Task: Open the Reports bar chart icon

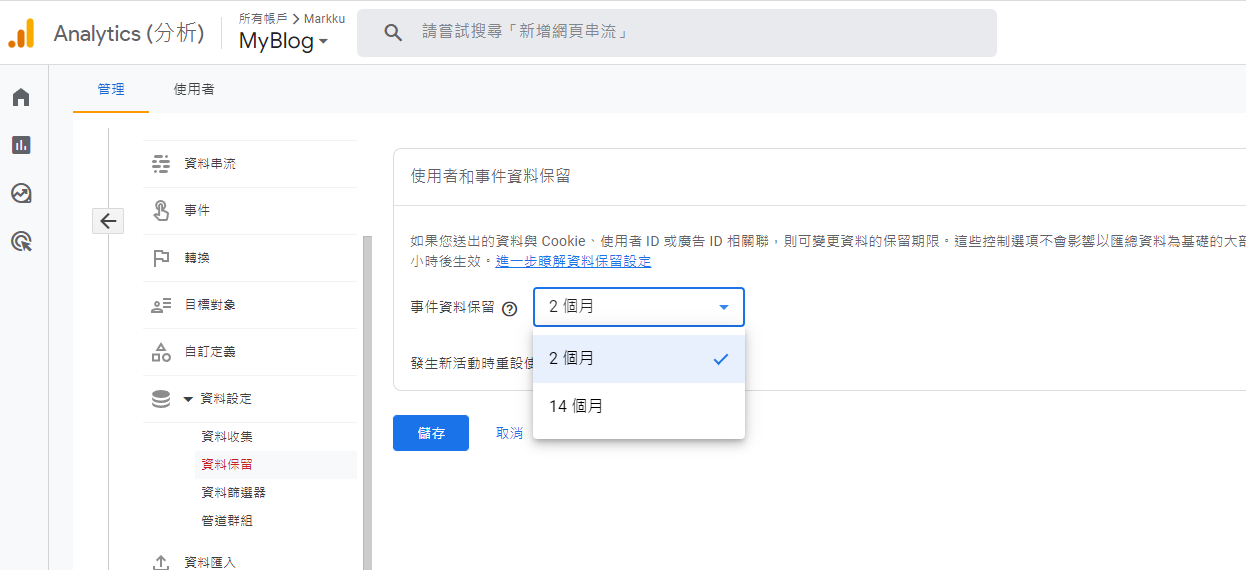Action: click(x=21, y=145)
